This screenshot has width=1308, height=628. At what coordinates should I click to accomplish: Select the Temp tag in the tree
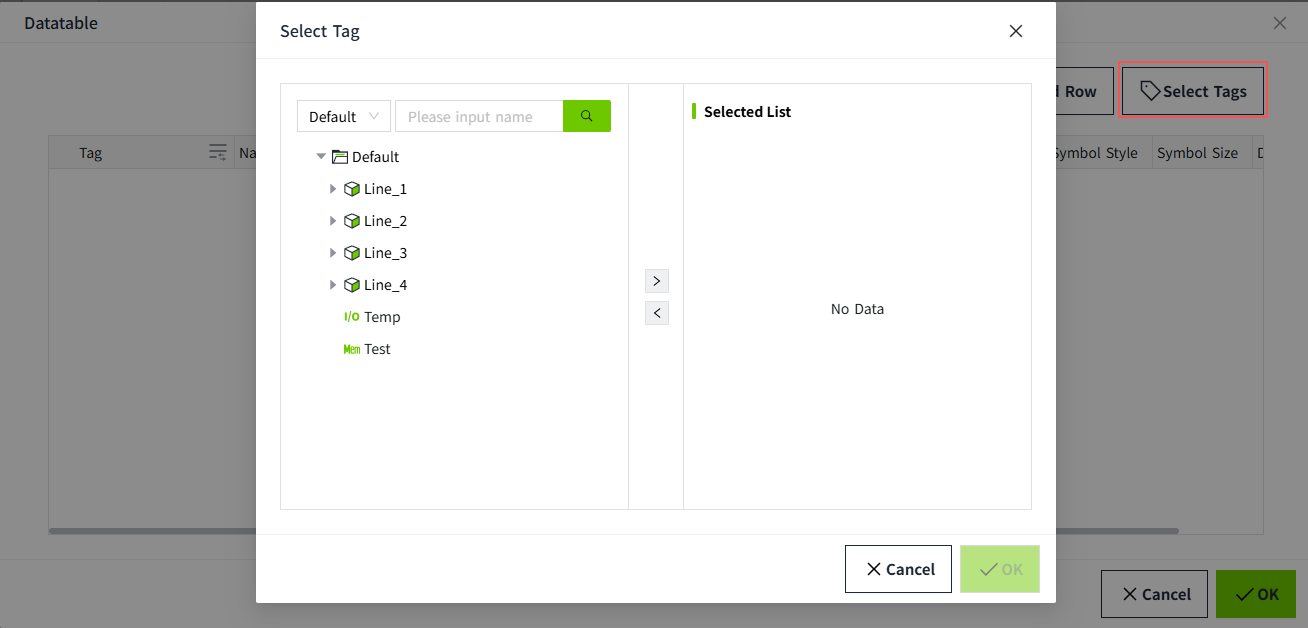tap(382, 317)
